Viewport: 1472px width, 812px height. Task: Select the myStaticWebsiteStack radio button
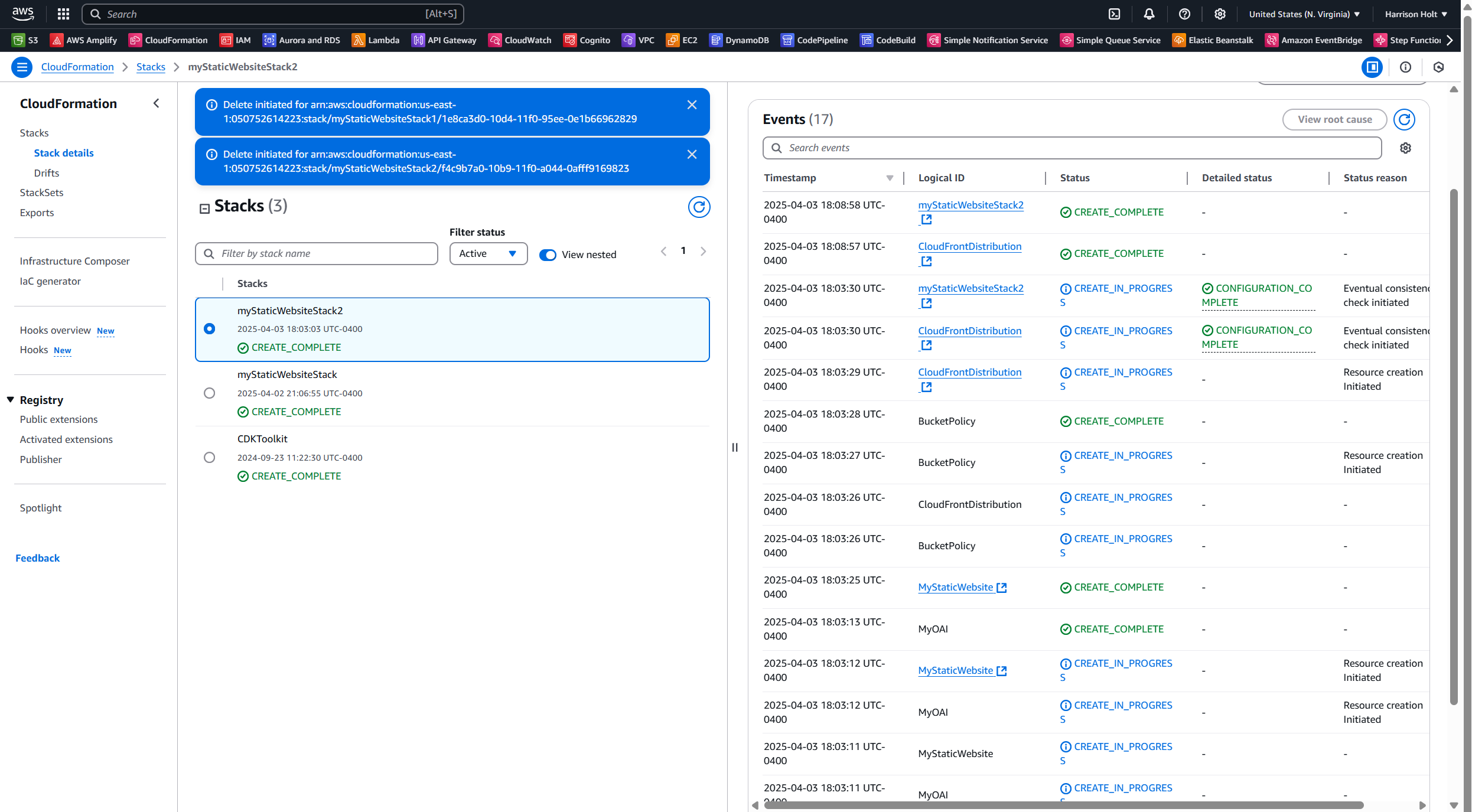coord(209,393)
